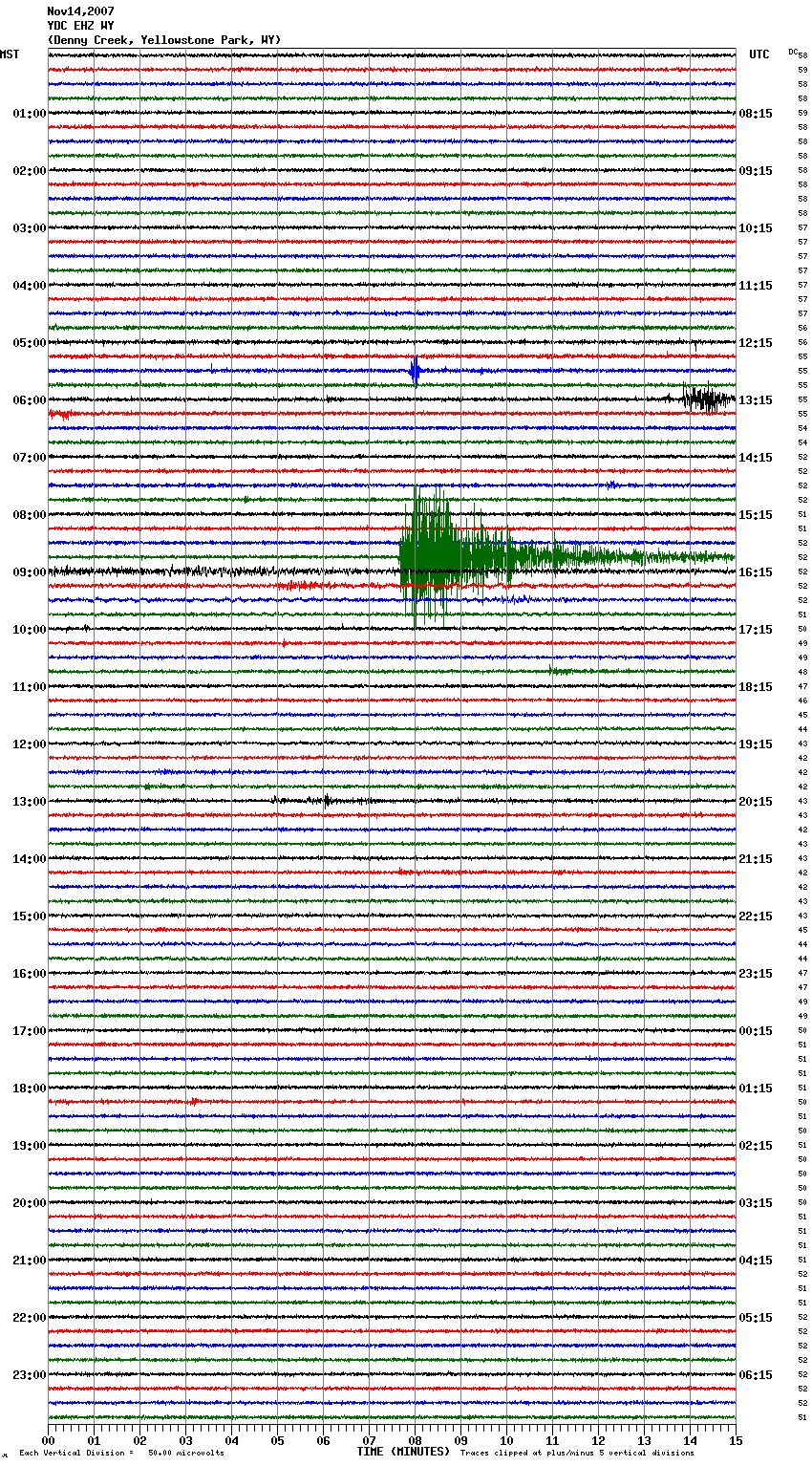Click the 10:00 MST hour label

[x=29, y=630]
